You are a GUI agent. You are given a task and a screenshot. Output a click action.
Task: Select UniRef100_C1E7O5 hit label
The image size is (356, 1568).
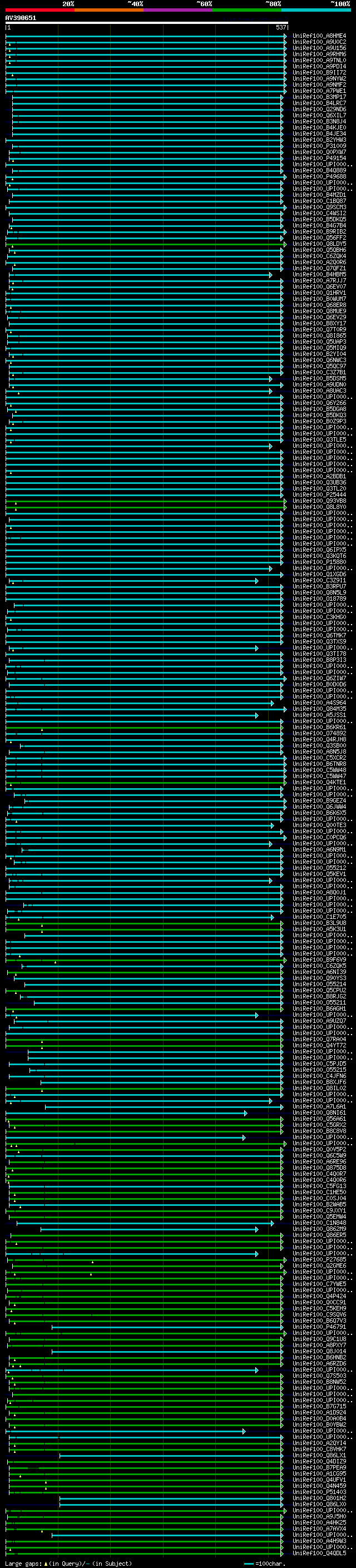point(319,917)
